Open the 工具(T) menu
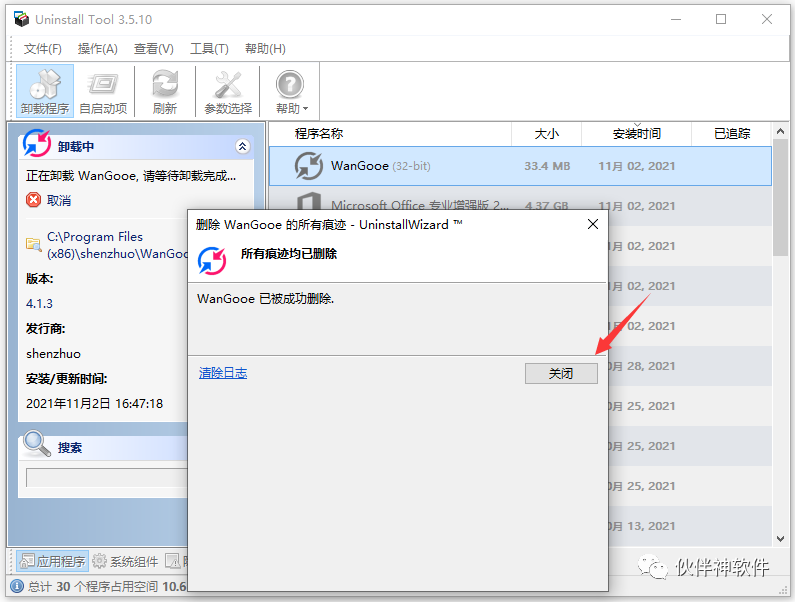Screen dimensions: 795x602 209,49
